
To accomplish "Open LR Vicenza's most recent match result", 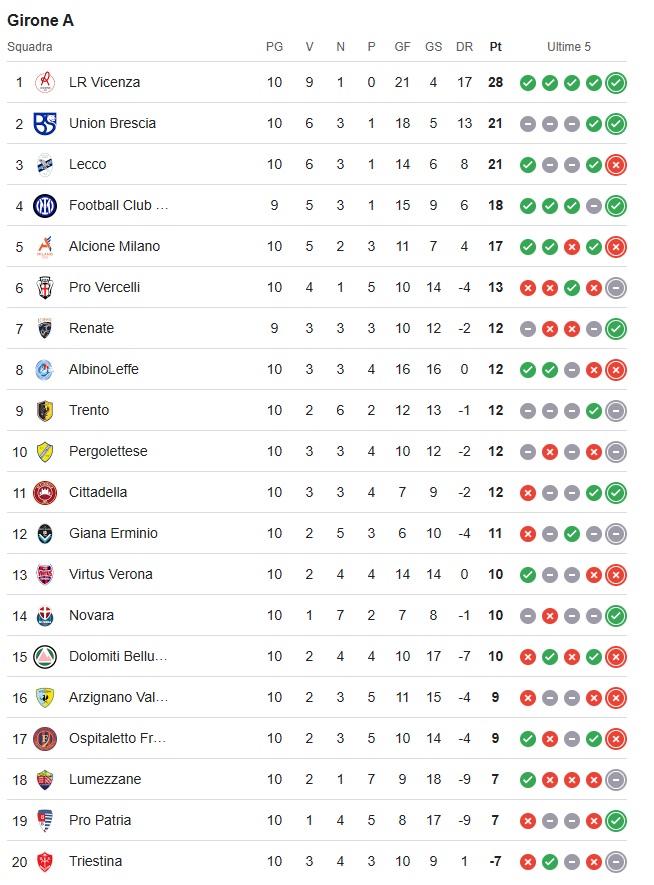I will (x=616, y=82).
